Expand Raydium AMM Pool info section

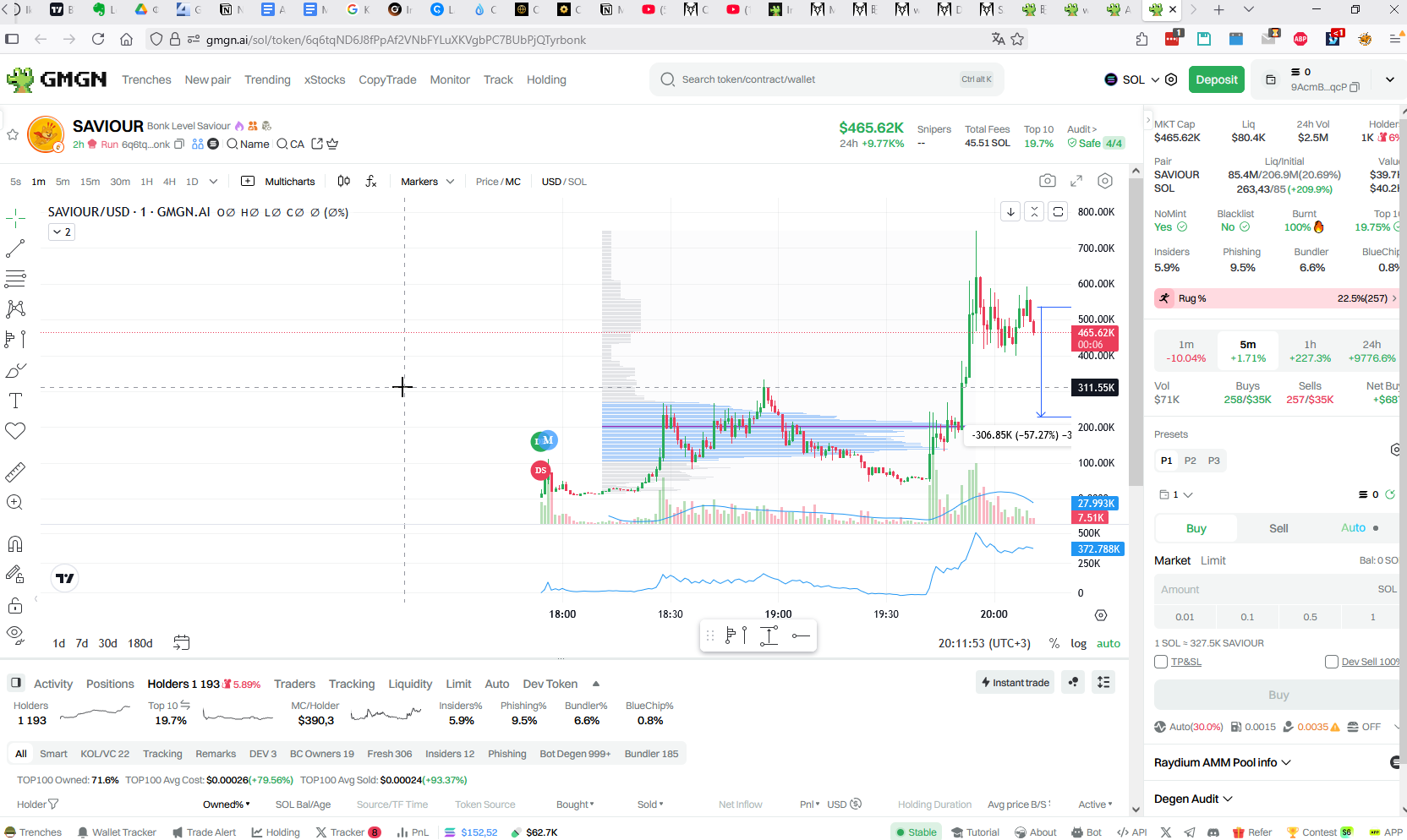point(1223,762)
